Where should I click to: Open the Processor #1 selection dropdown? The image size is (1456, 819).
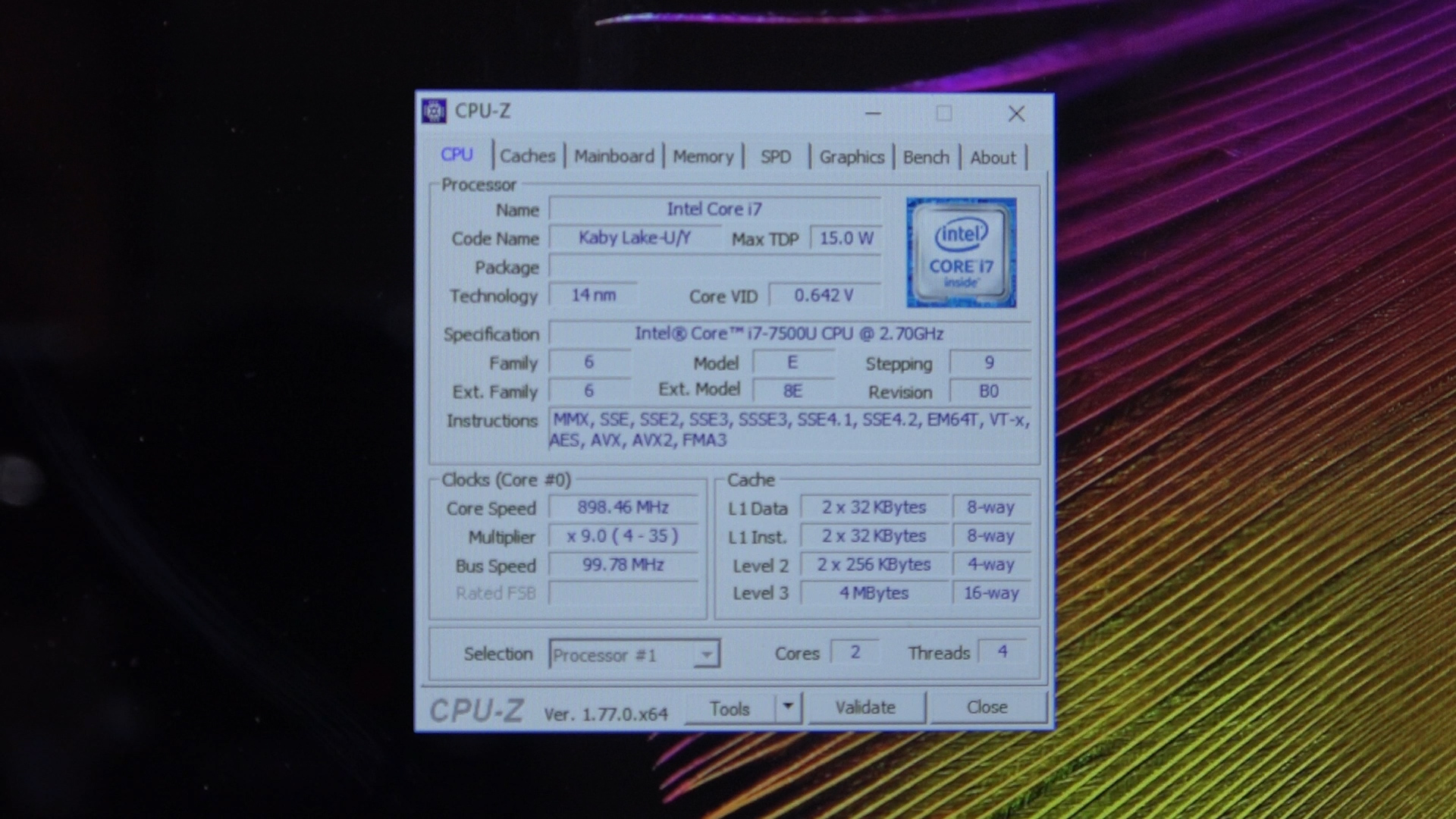(x=634, y=654)
